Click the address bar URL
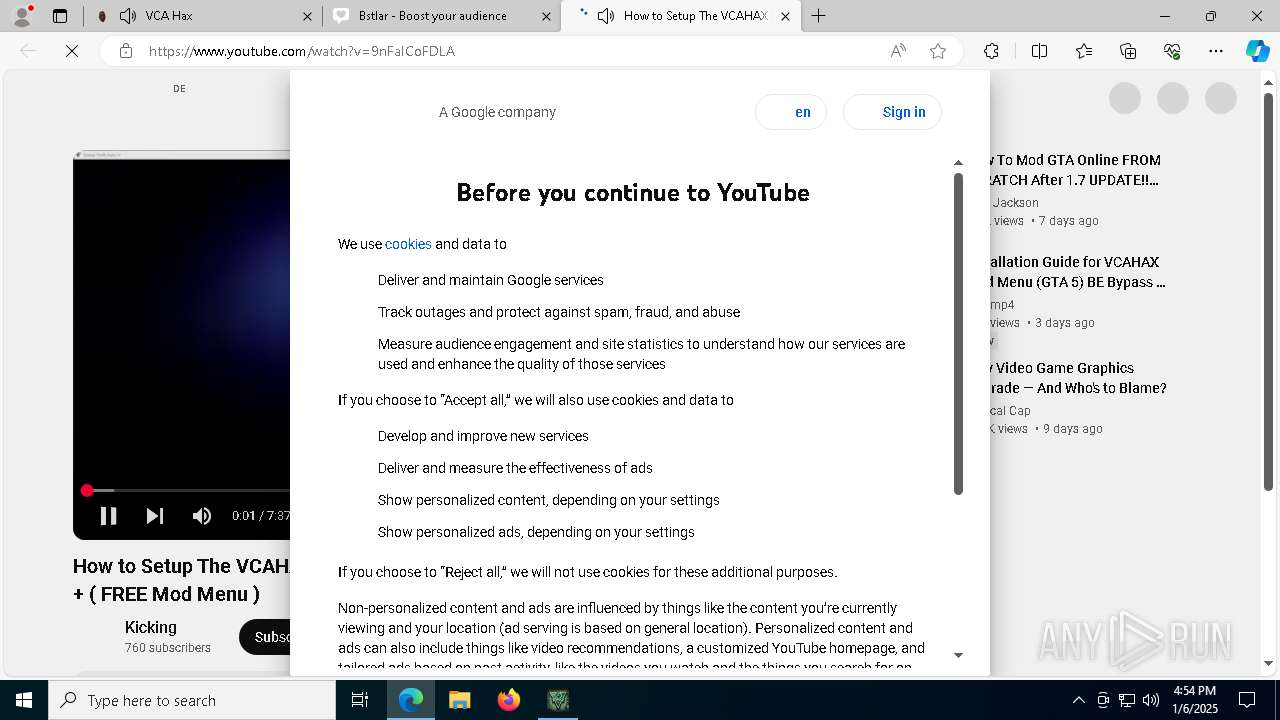Screen dimensions: 1280x720 302,51
